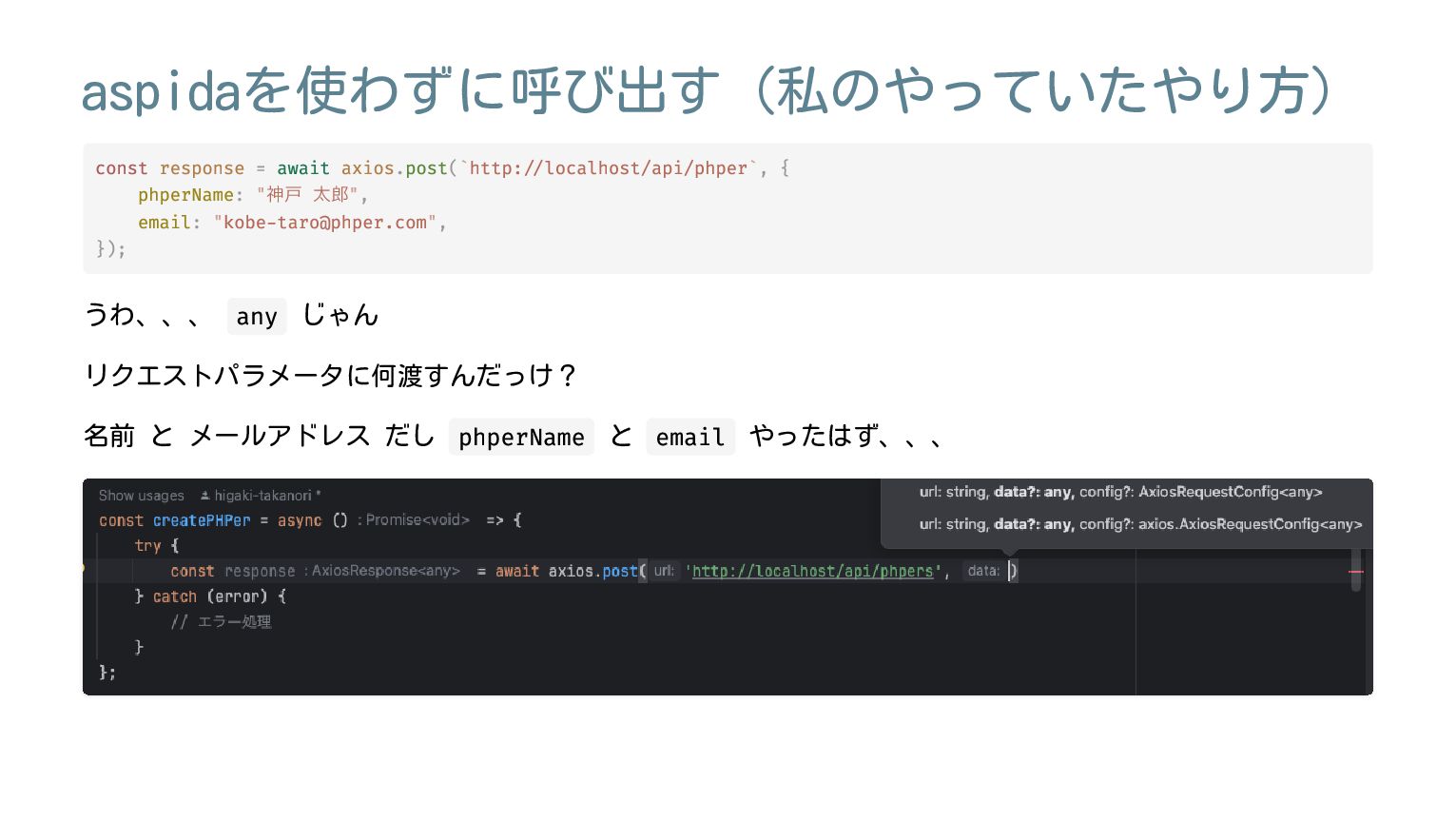This screenshot has height=821, width=1456.
Task: Click the 'url:' parameter hint chip
Action: 664,571
